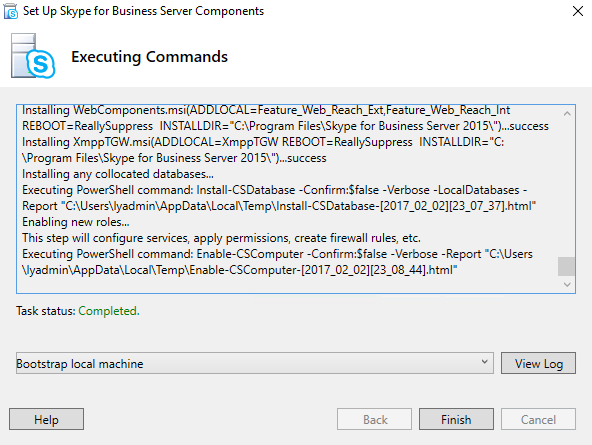Image resolution: width=592 pixels, height=445 pixels.
Task: Click the log scrollbar thumb
Action: pyautogui.click(x=567, y=266)
